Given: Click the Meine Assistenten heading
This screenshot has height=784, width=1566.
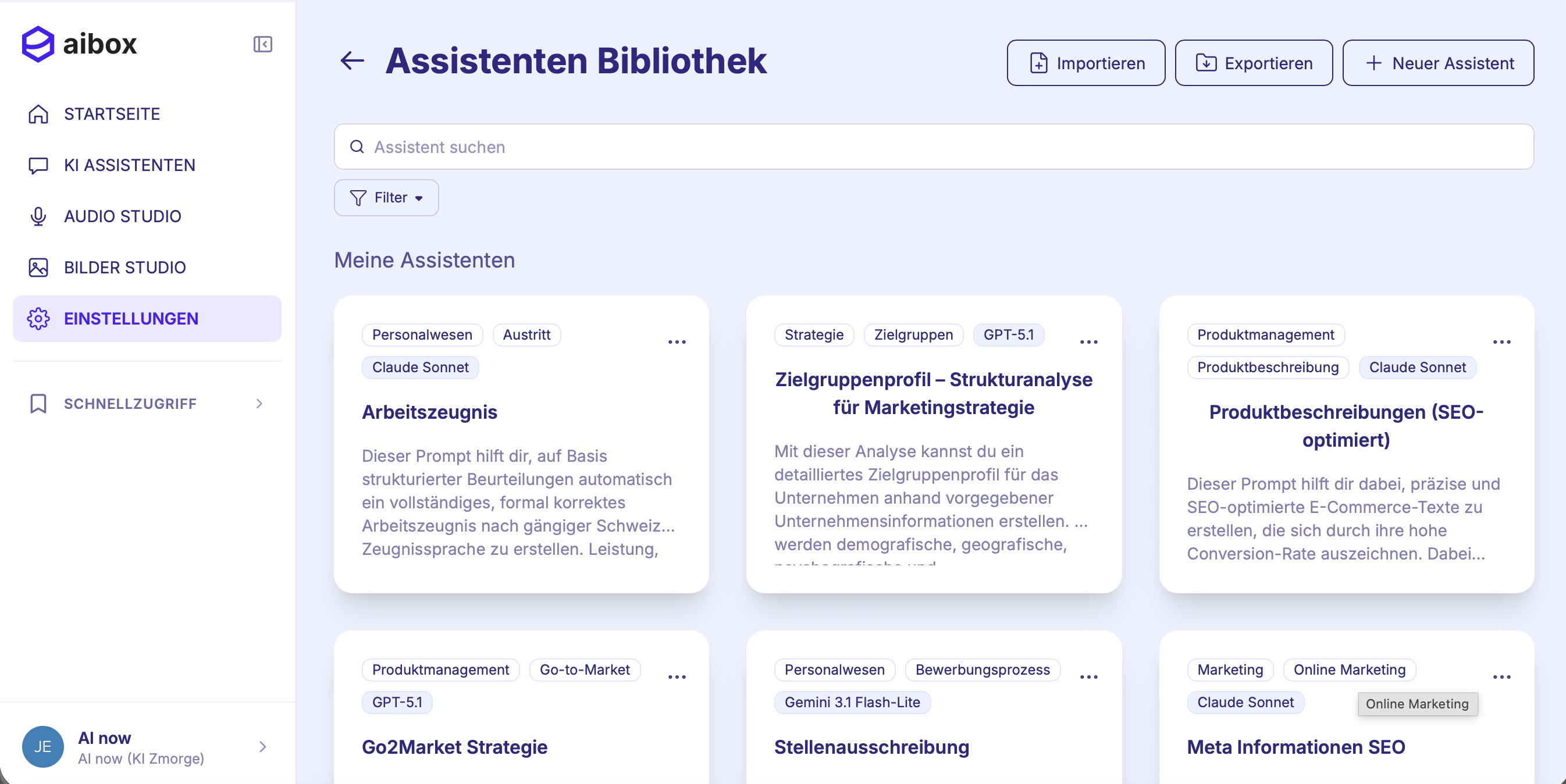Looking at the screenshot, I should click(424, 260).
